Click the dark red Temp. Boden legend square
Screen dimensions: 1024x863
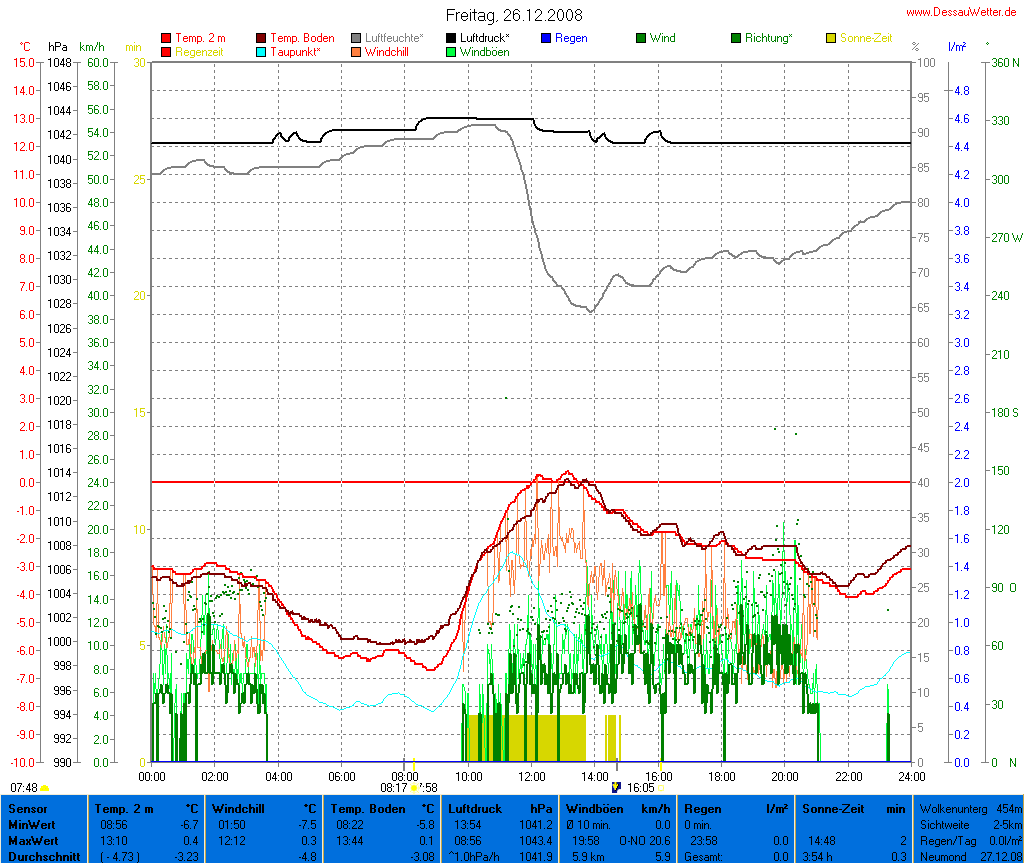click(x=262, y=38)
